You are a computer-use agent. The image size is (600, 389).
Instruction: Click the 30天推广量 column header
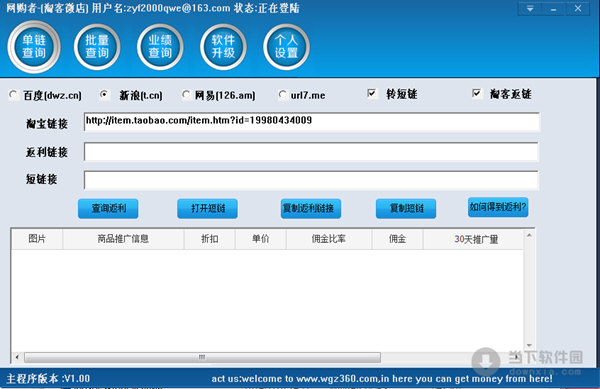(474, 239)
